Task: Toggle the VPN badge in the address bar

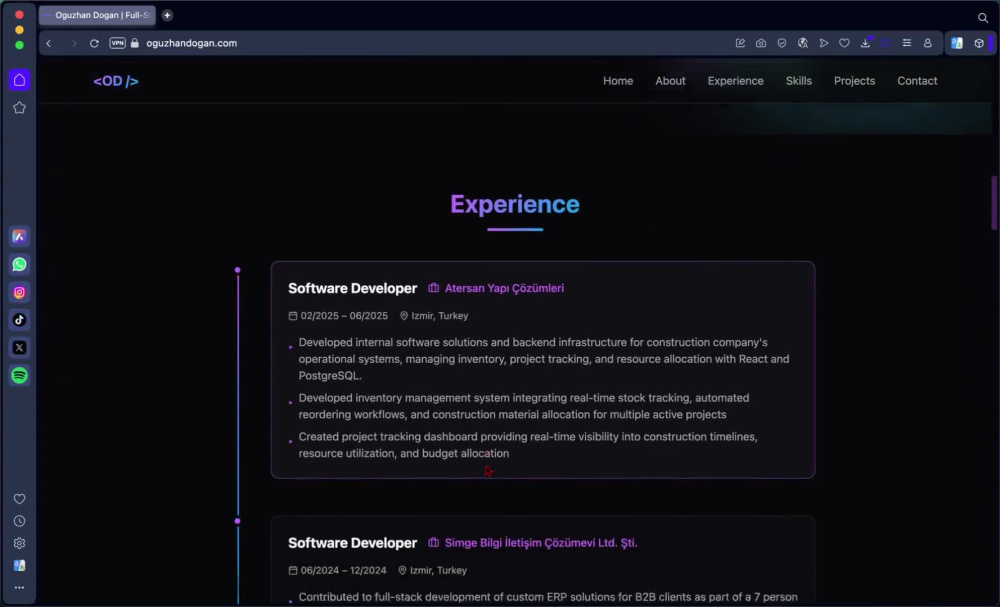Action: click(117, 43)
